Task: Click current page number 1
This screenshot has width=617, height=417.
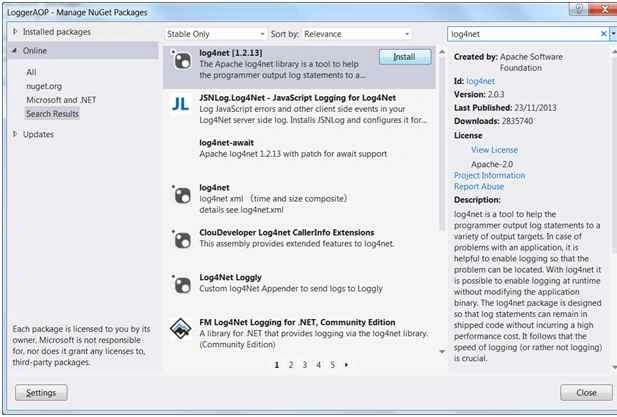Action: coord(277,365)
